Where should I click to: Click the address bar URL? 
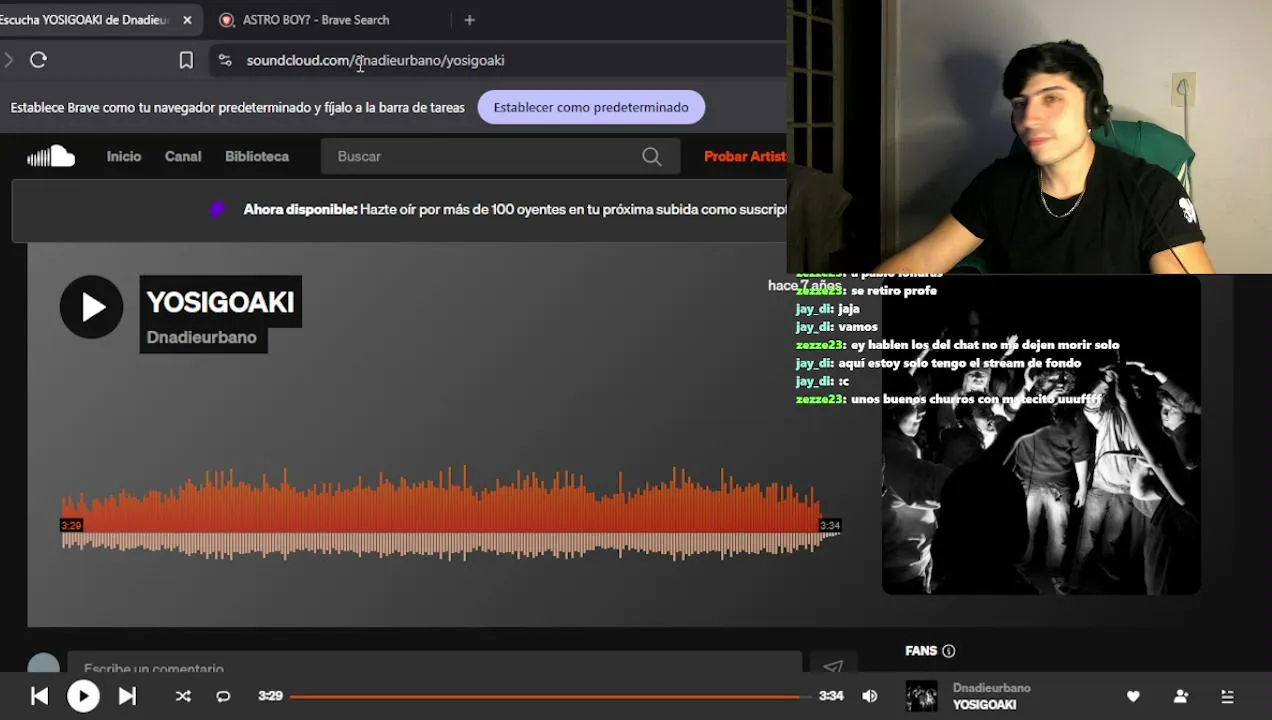375,60
